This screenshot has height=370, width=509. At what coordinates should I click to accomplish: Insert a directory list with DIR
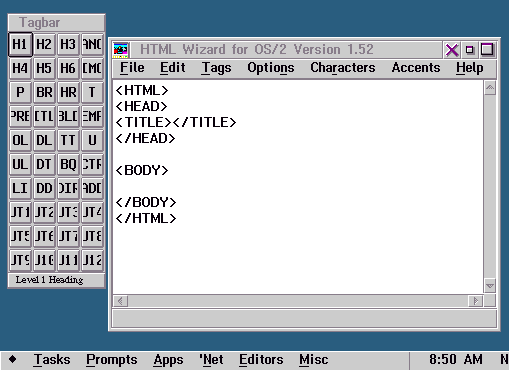pos(68,188)
